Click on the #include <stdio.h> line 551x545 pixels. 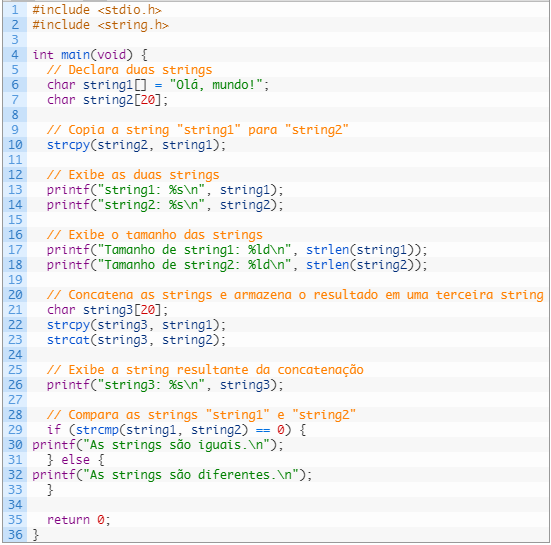click(x=97, y=10)
